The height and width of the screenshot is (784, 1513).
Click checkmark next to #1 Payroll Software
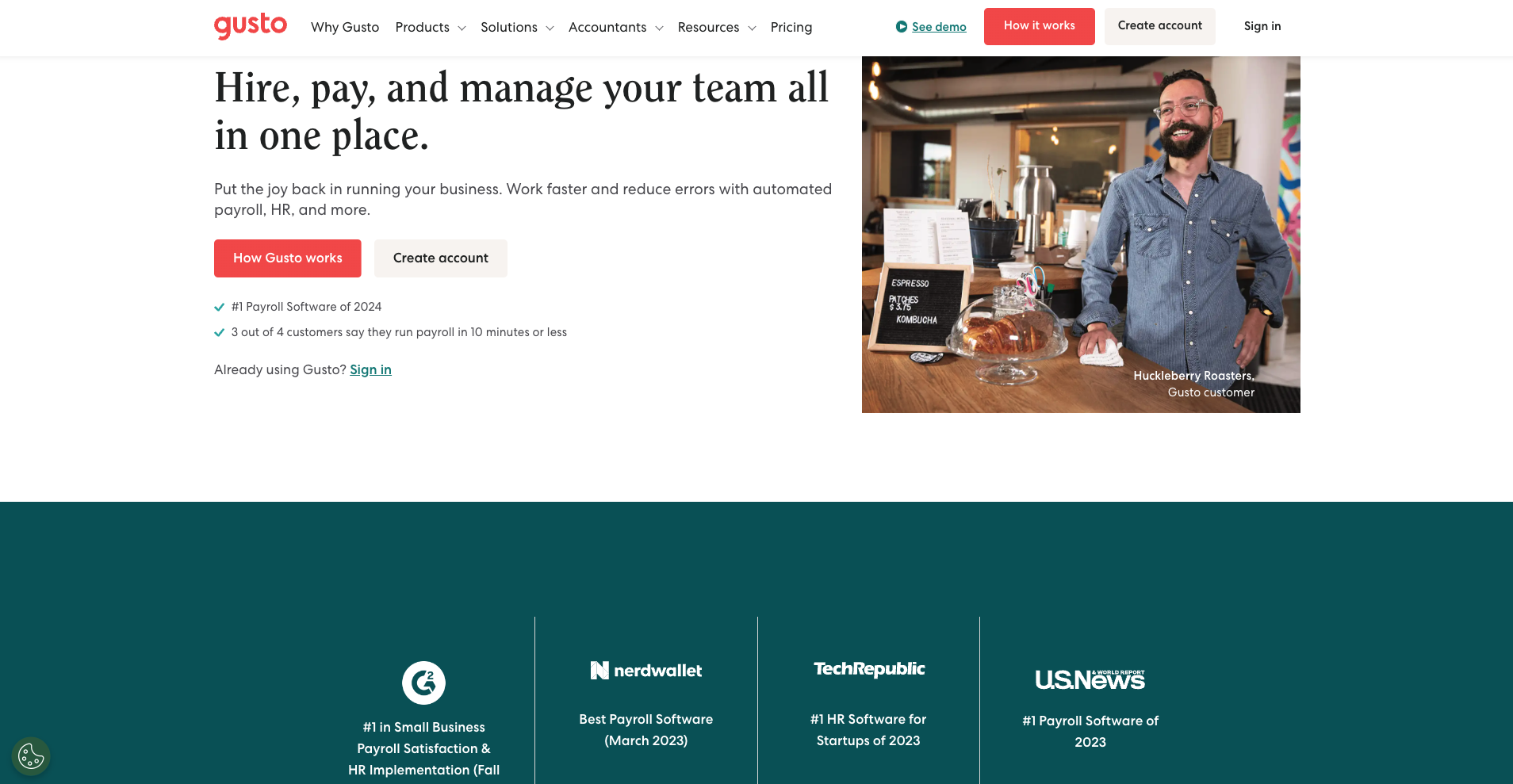click(220, 308)
